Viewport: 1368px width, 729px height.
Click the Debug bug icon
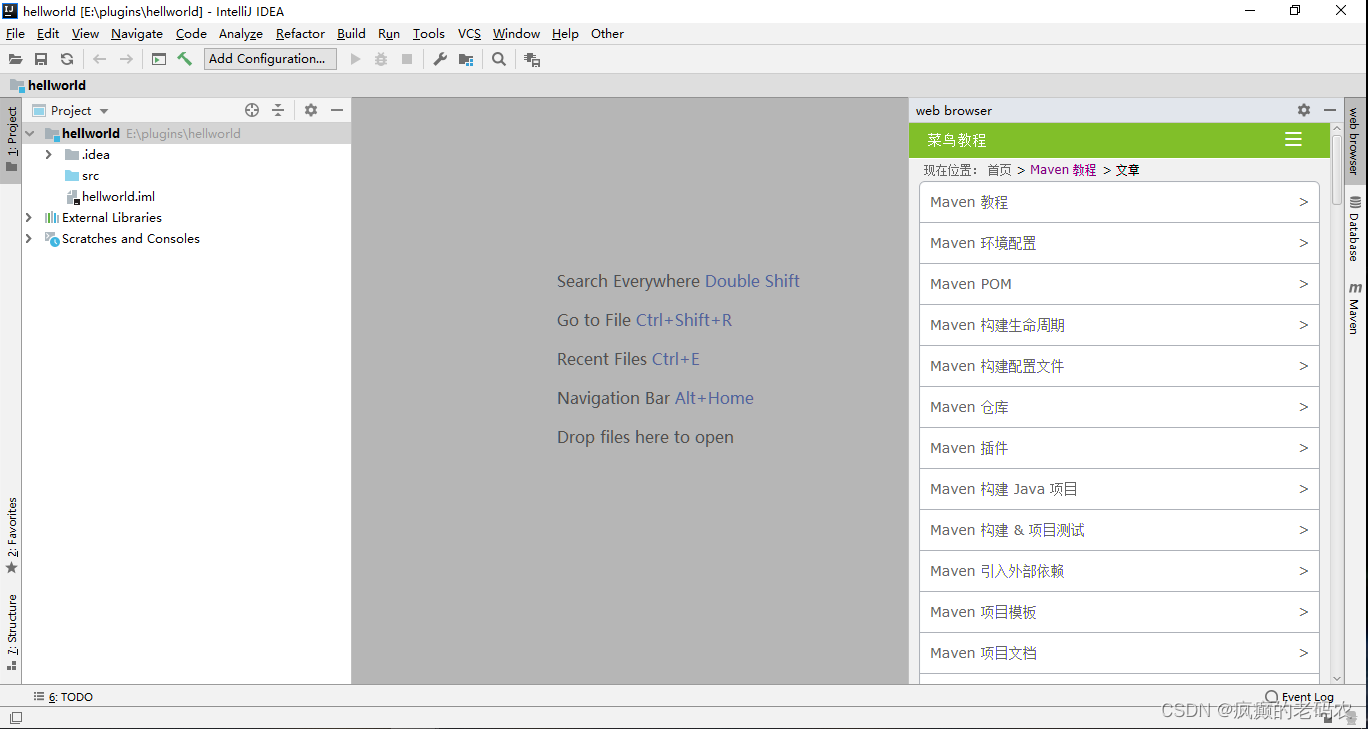pos(381,60)
